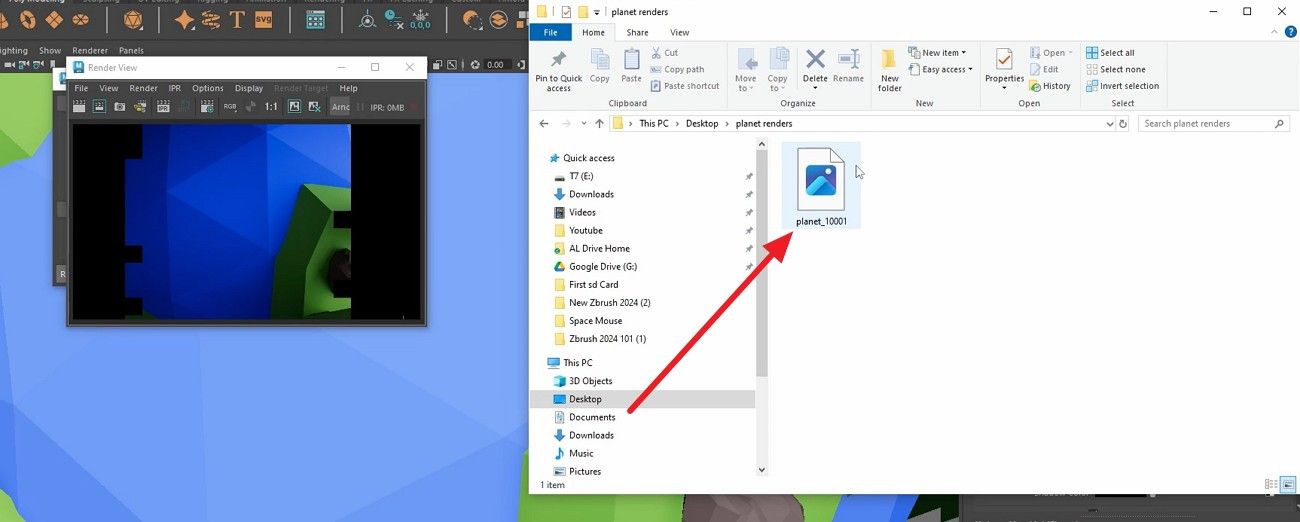Open the address bar history dropdown
Screen dimensions: 1300x522
[1109, 124]
